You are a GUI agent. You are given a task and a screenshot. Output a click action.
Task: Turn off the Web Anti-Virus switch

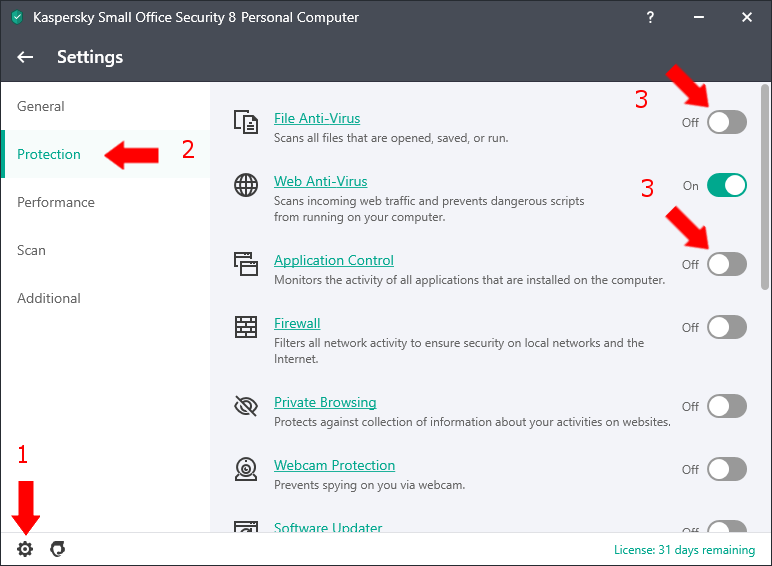[x=727, y=186]
